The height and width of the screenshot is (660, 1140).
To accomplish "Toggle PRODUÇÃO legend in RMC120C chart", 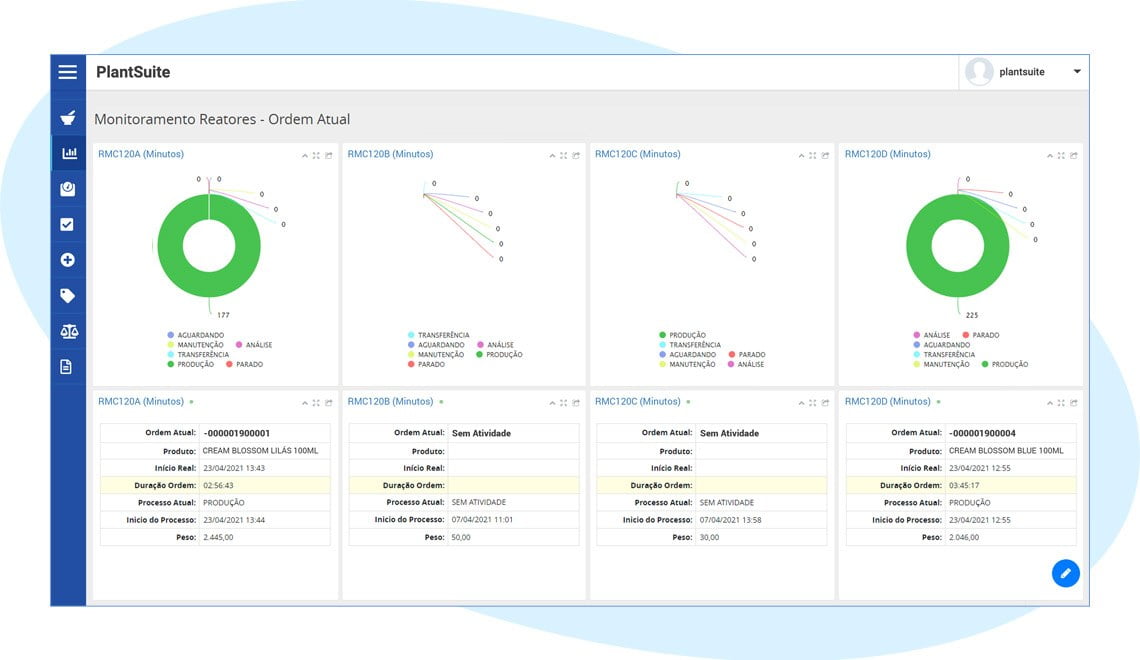I will tap(682, 335).
